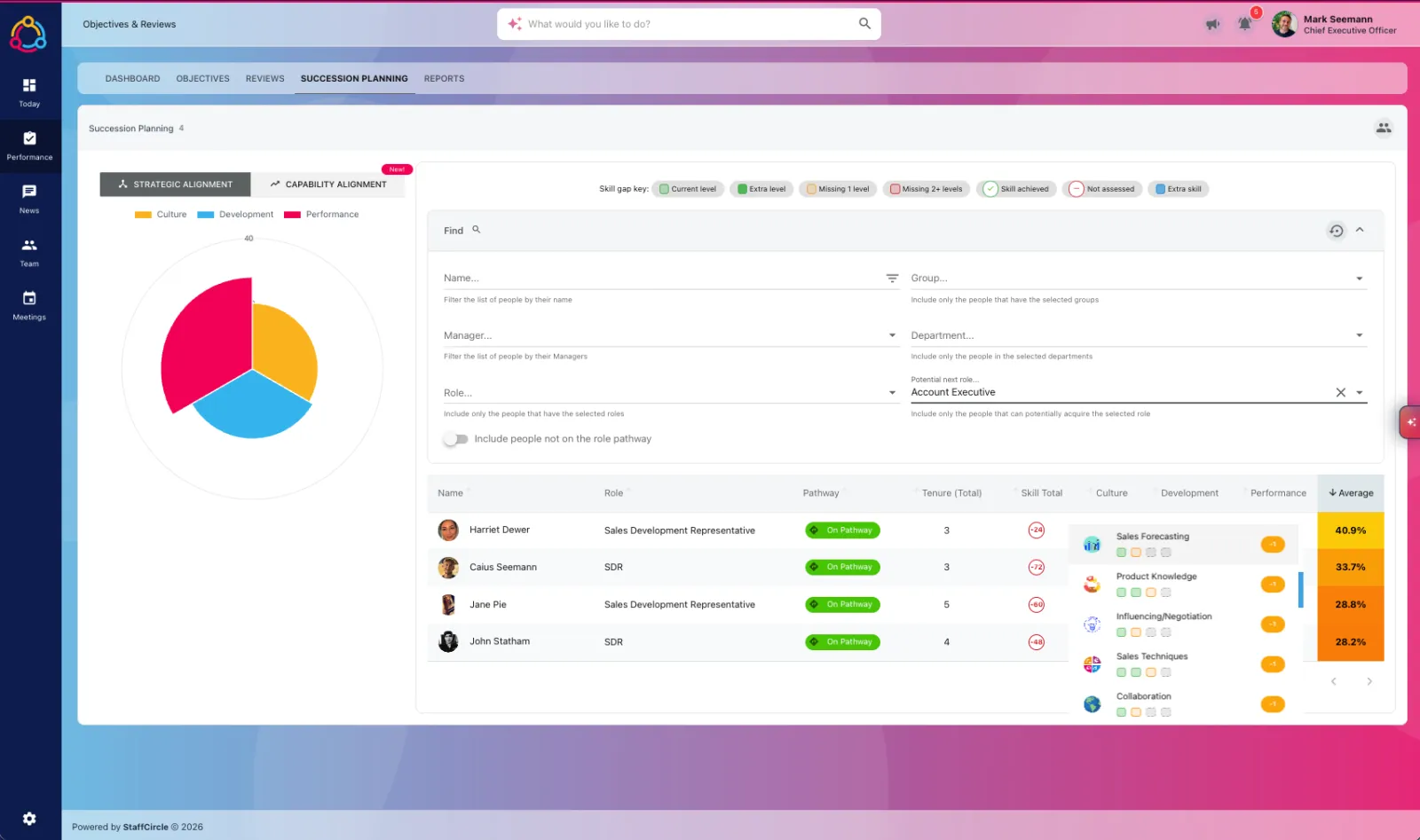Viewport: 1420px width, 840px height.
Task: Click the people icon in Succession Planning header
Action: pyautogui.click(x=1383, y=128)
